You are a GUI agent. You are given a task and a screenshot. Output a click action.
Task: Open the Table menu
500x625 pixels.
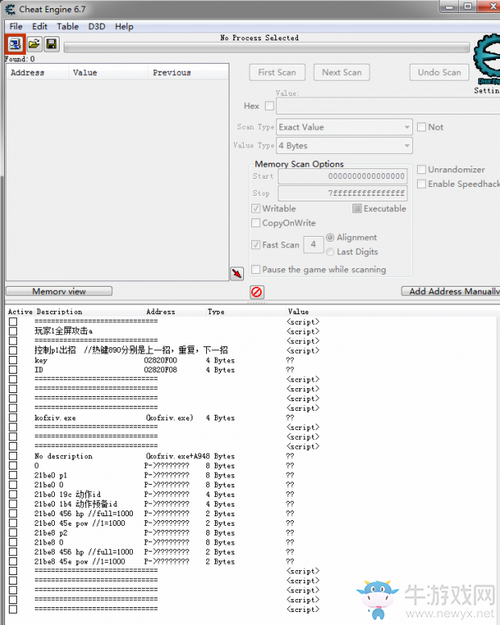[x=67, y=27]
